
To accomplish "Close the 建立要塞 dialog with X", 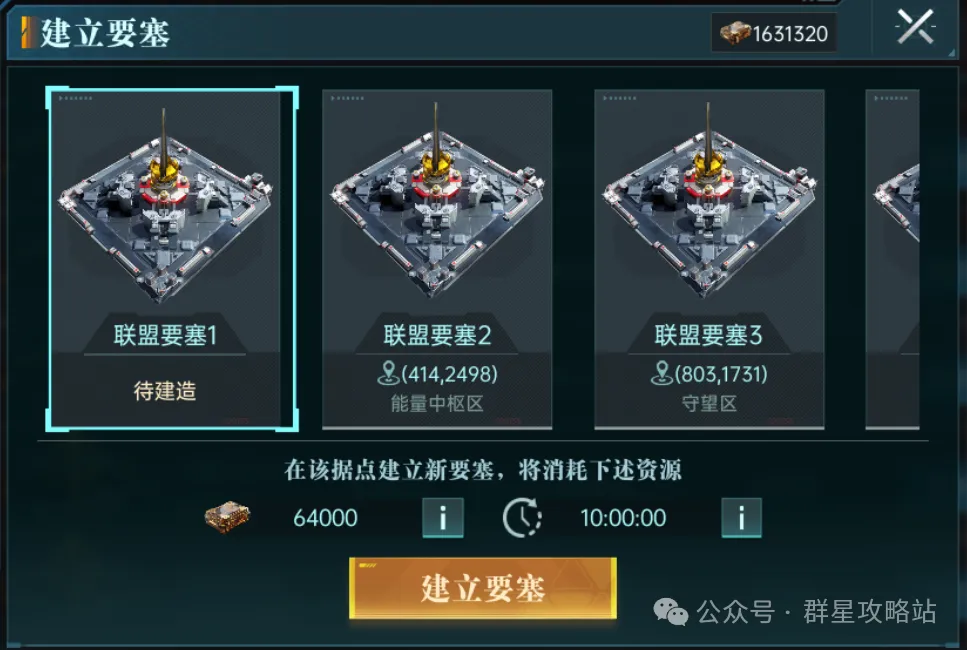I will tap(915, 27).
